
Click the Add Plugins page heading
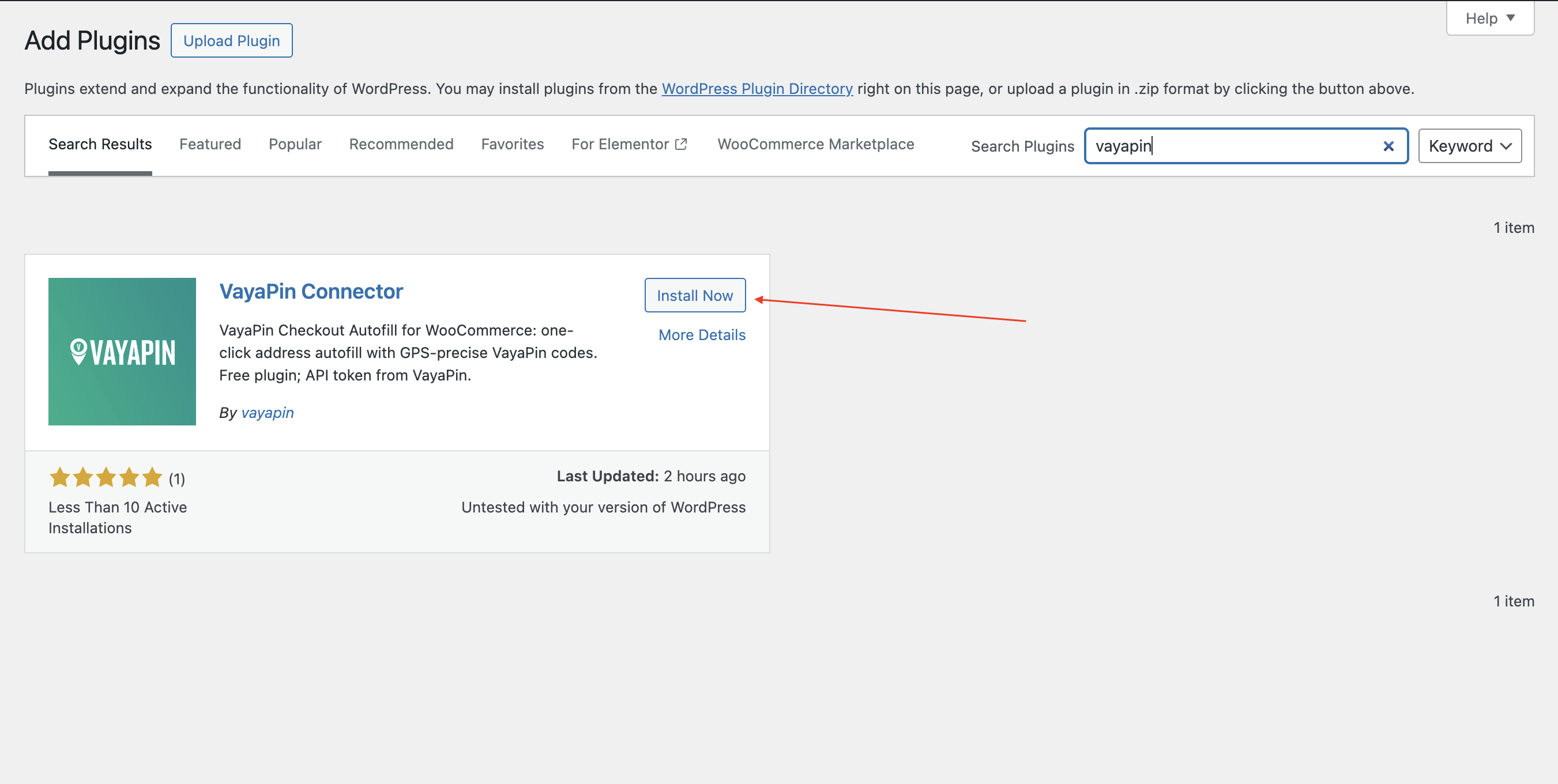(92, 40)
